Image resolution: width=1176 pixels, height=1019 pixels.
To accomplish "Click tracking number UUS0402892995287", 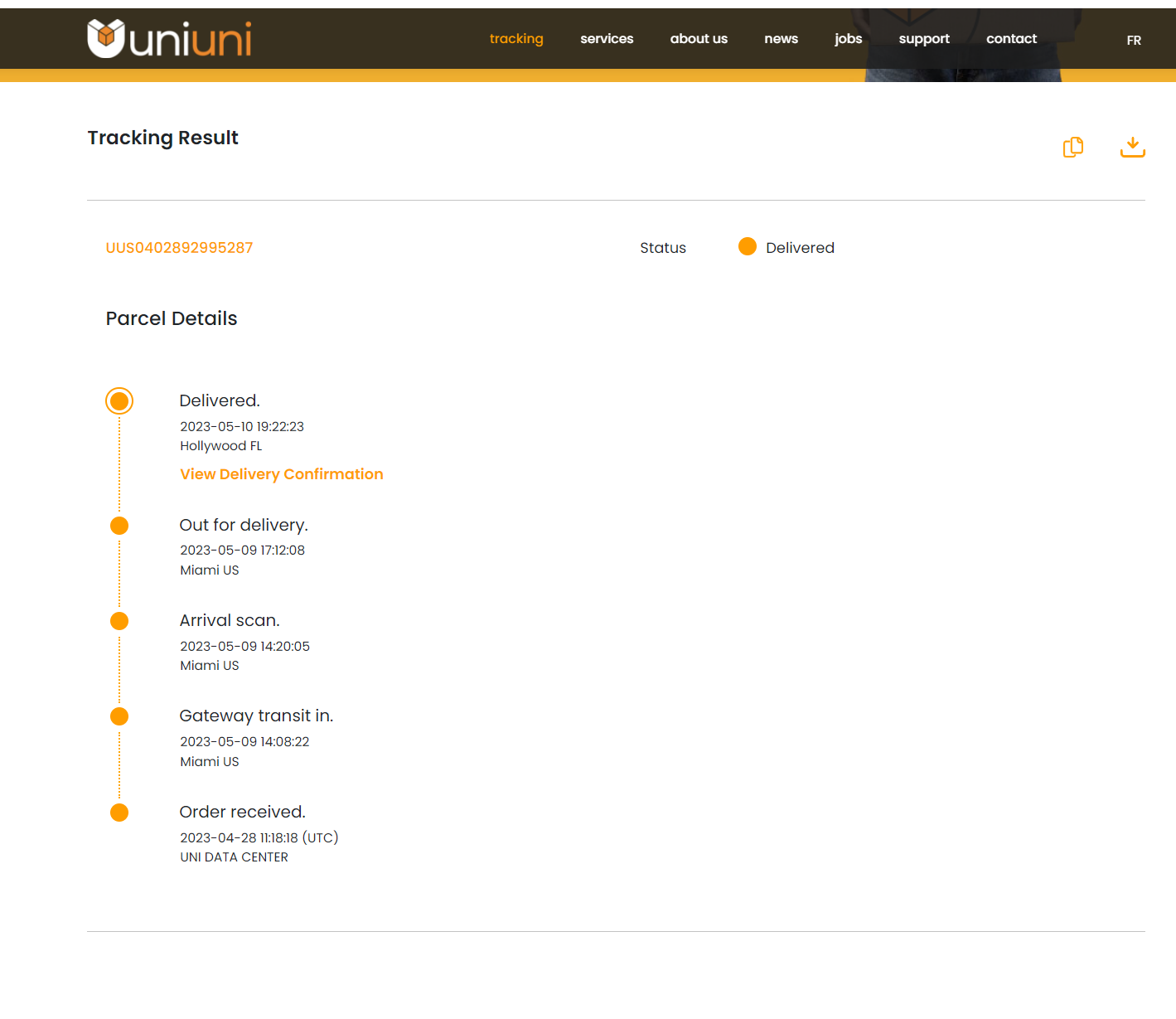I will point(179,248).
